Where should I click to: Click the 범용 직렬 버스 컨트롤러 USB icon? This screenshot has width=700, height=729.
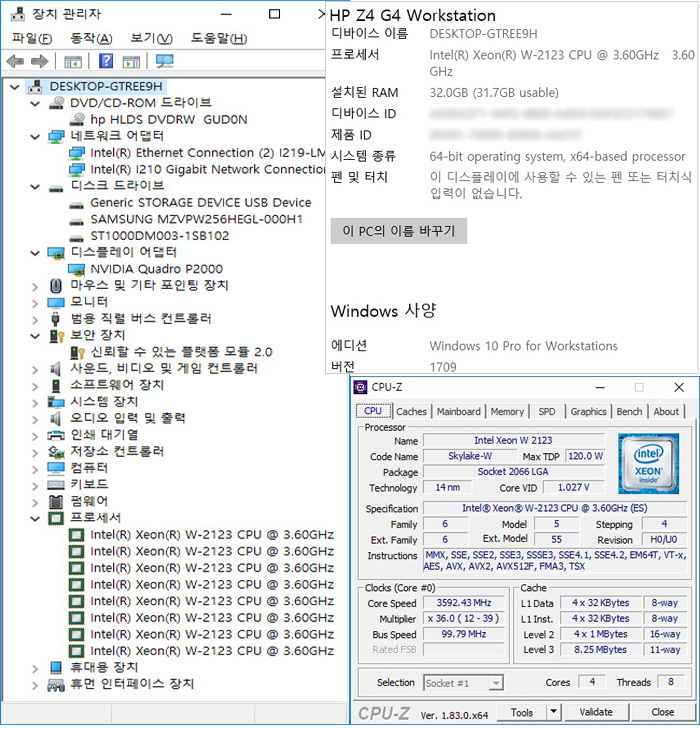55,319
